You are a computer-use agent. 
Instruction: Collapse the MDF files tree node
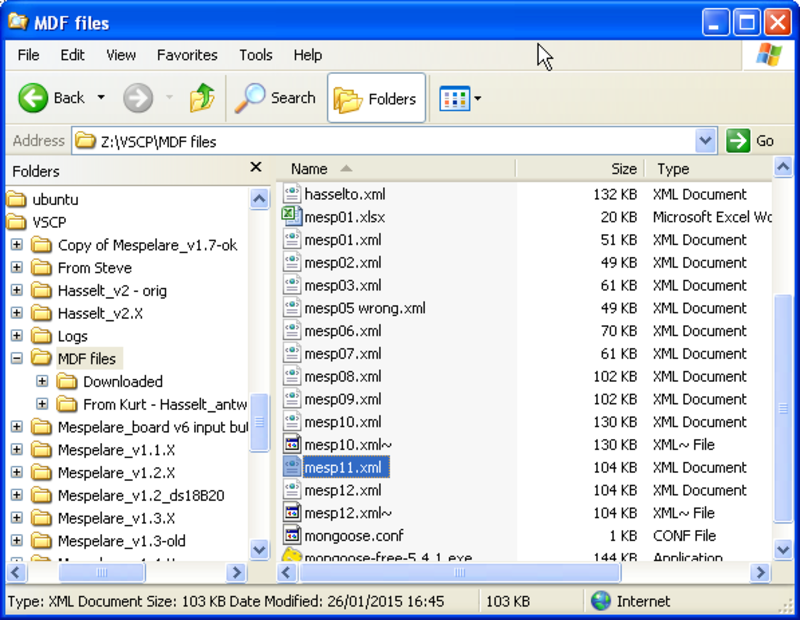coord(17,358)
